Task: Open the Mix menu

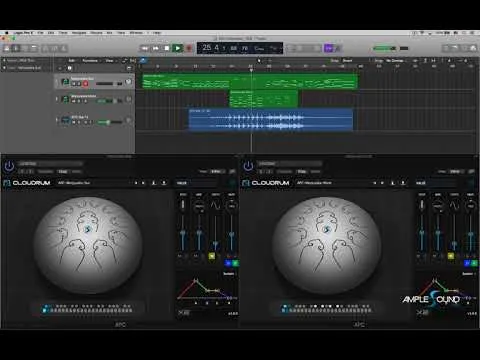Action: pos(109,33)
